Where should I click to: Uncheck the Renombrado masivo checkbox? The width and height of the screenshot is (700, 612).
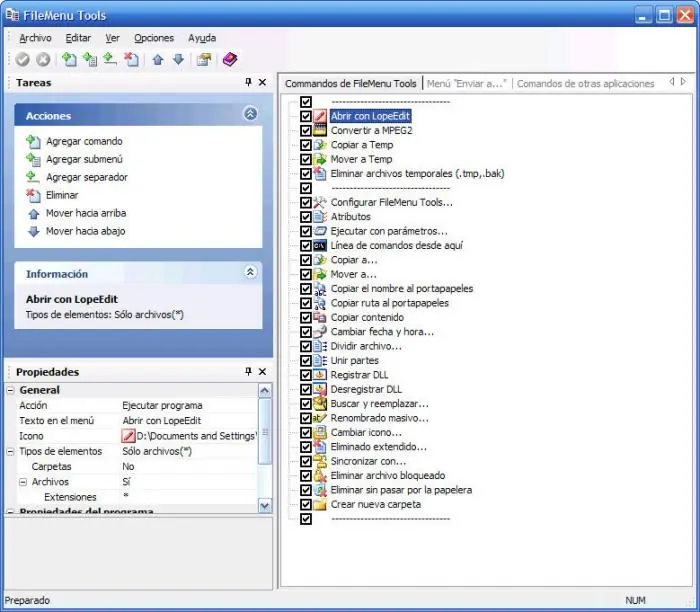pos(306,418)
